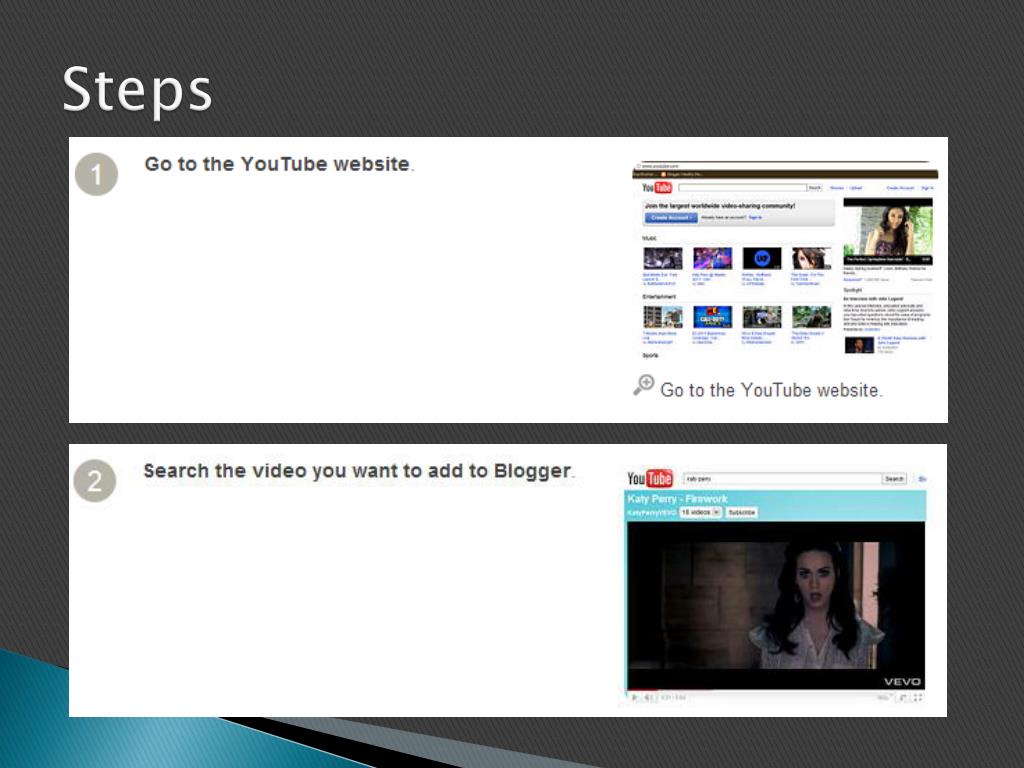
Task: Click "Search the video you want to add to Blogger."
Action: click(359, 471)
